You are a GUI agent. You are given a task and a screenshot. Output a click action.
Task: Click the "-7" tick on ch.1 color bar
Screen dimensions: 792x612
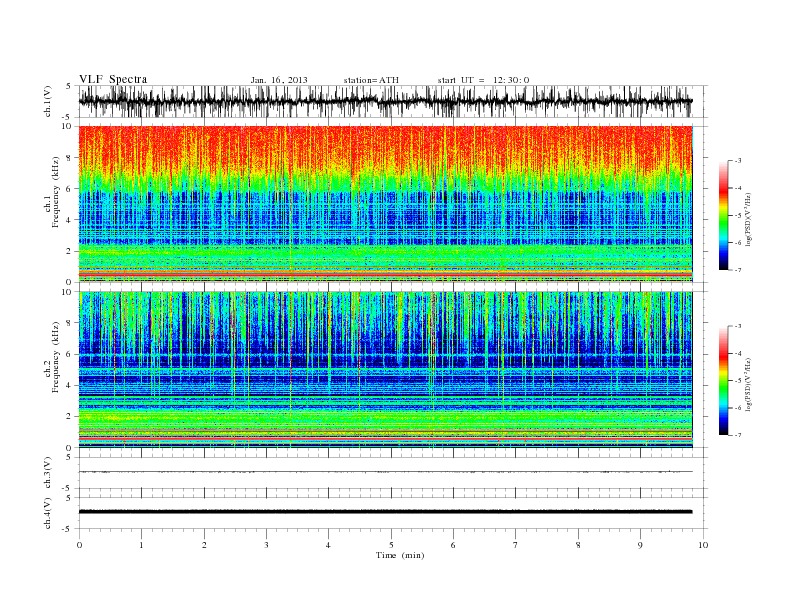pos(738,270)
